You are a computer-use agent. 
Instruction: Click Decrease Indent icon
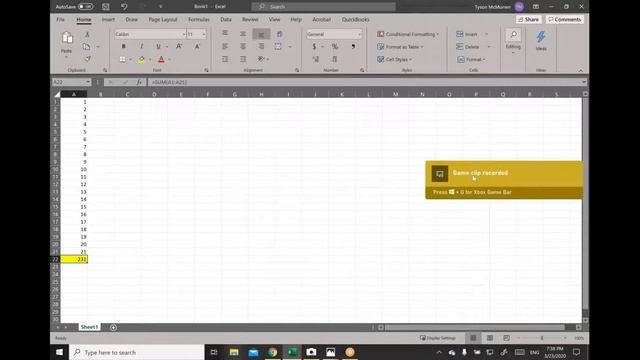click(x=225, y=59)
